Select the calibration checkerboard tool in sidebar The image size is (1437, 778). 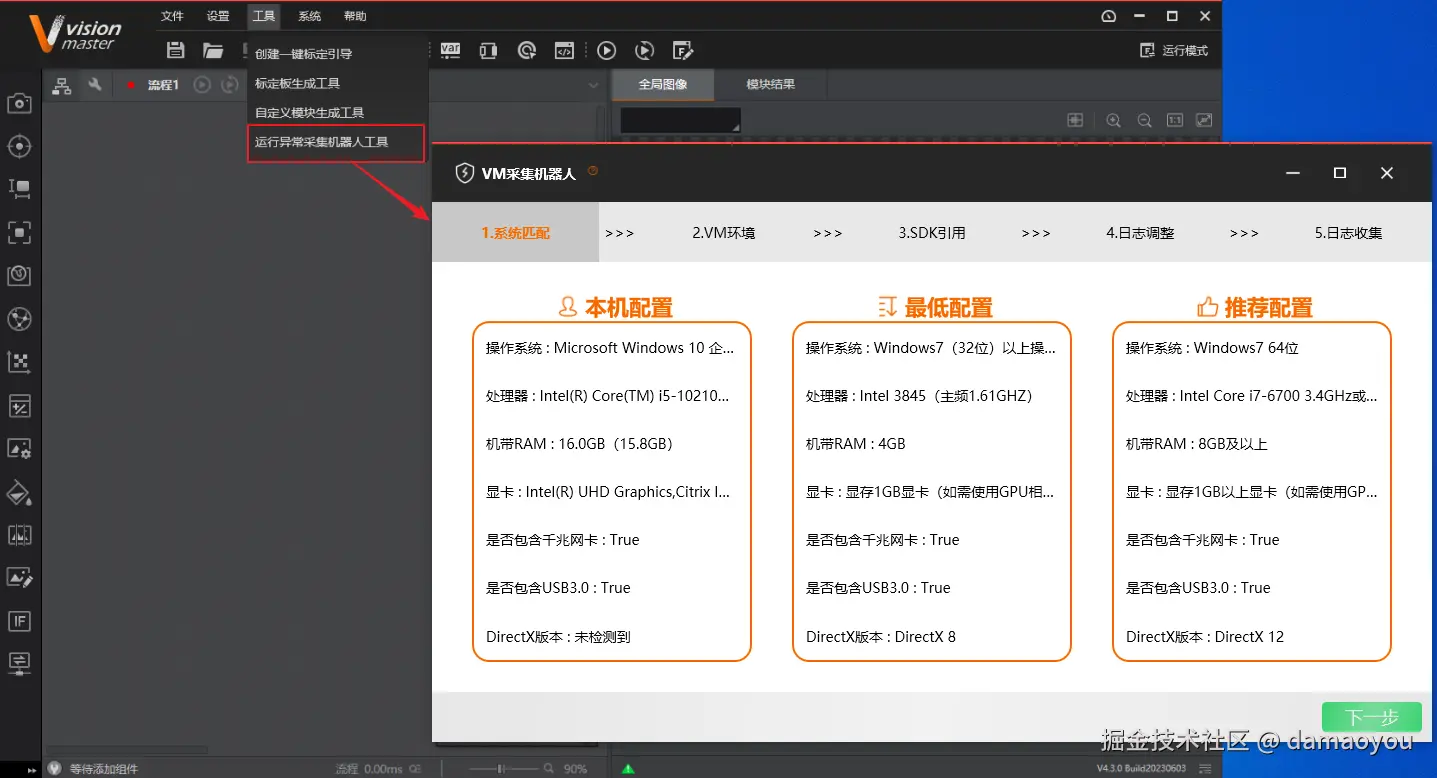click(19, 362)
